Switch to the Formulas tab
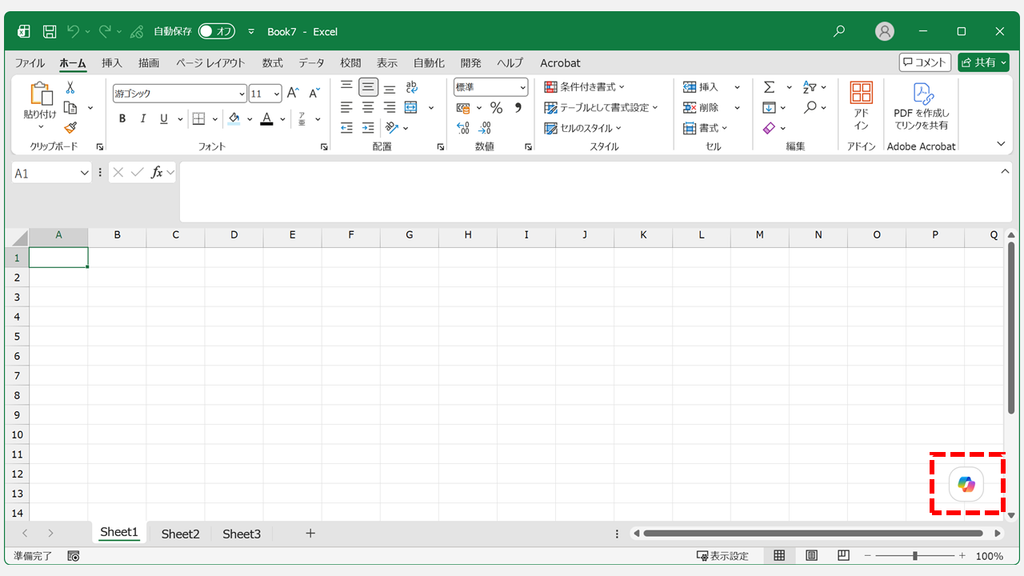The width and height of the screenshot is (1024, 576). 272,63
